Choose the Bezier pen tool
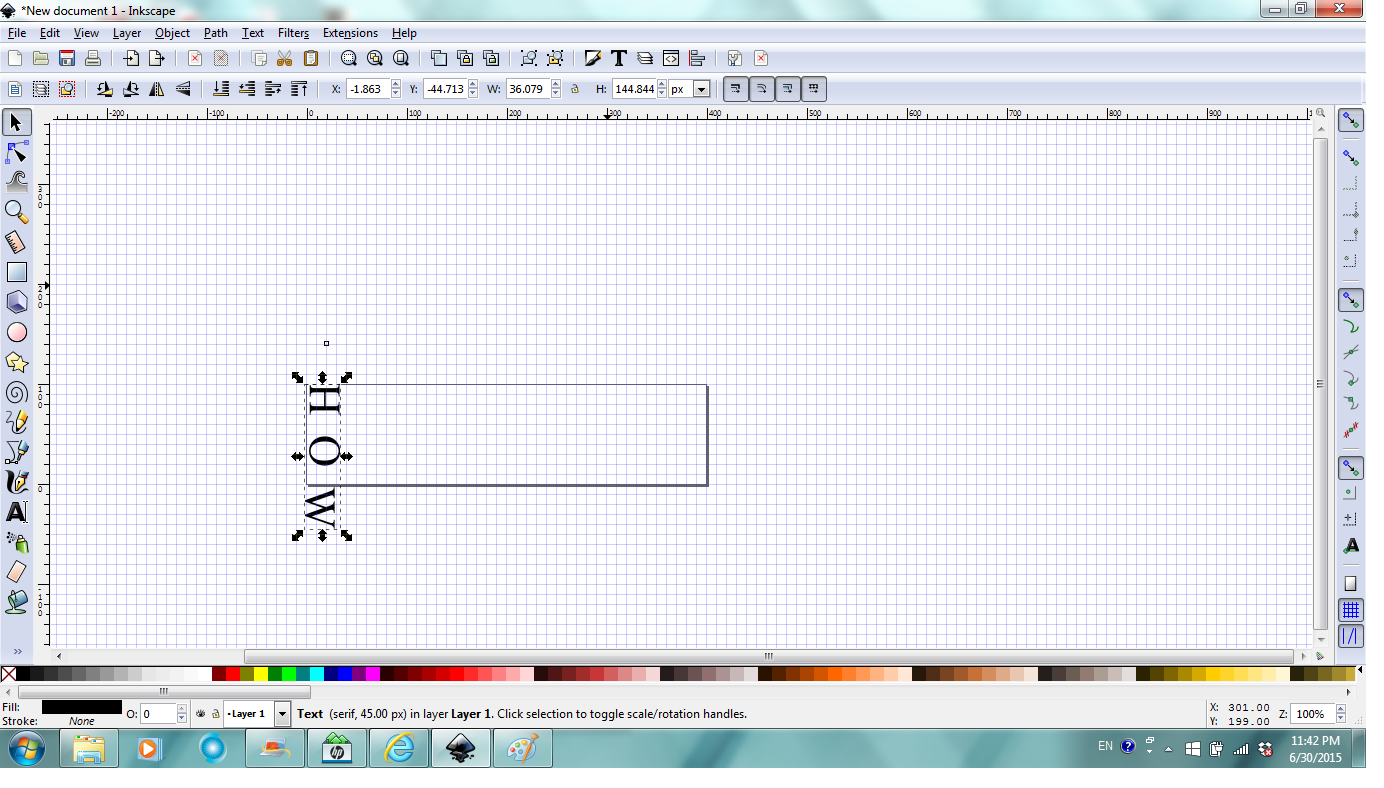 tap(17, 452)
